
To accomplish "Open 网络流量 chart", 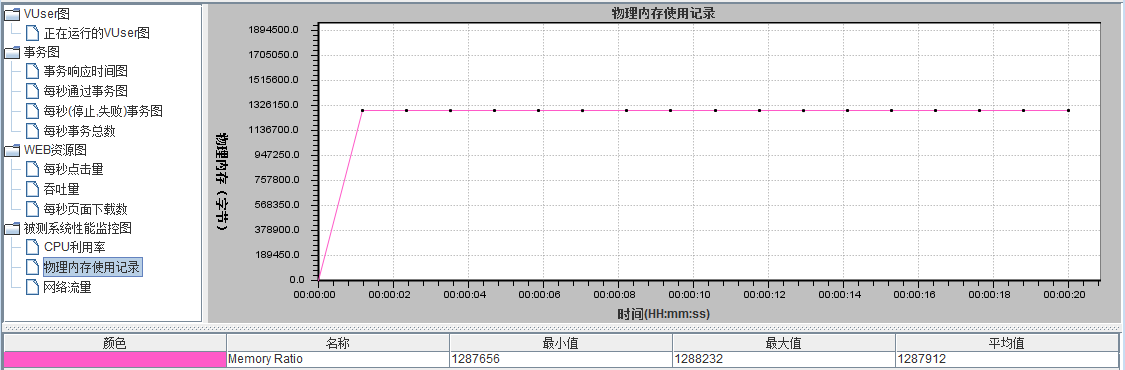I will point(67,287).
